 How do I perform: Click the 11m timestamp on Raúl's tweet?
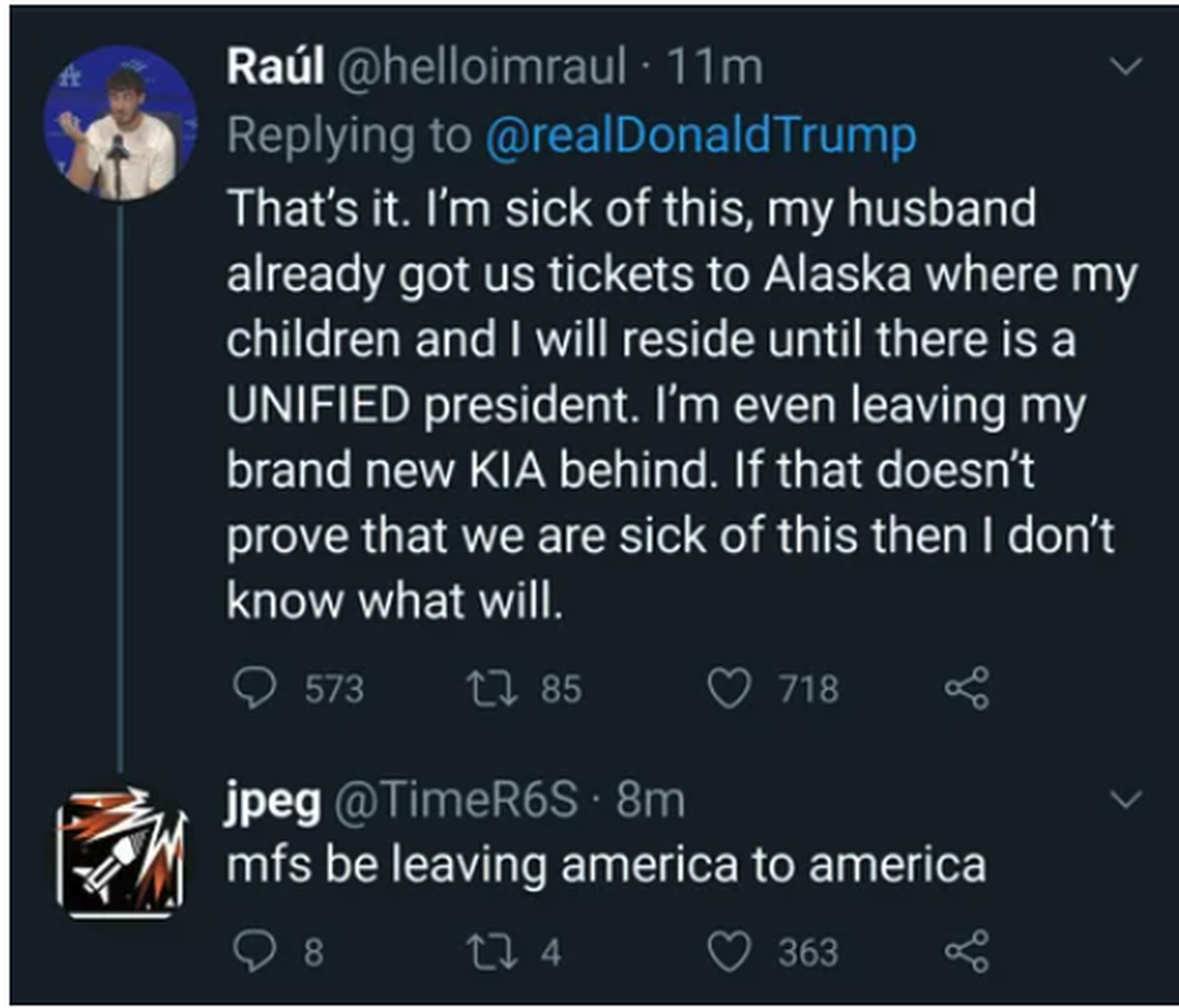[713, 68]
